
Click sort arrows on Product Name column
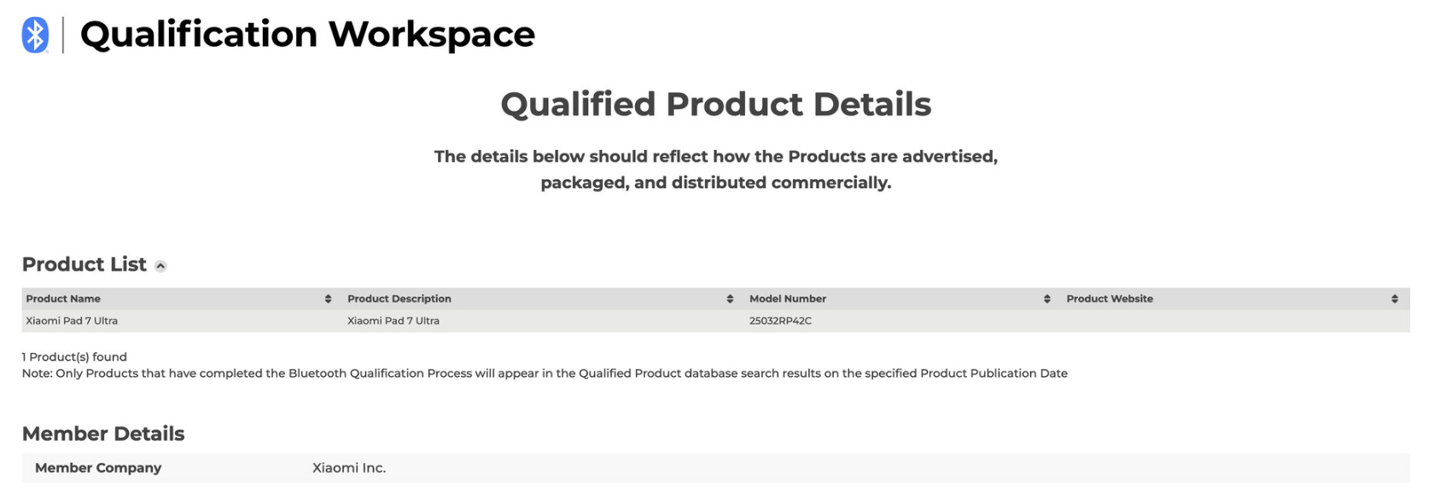[328, 299]
